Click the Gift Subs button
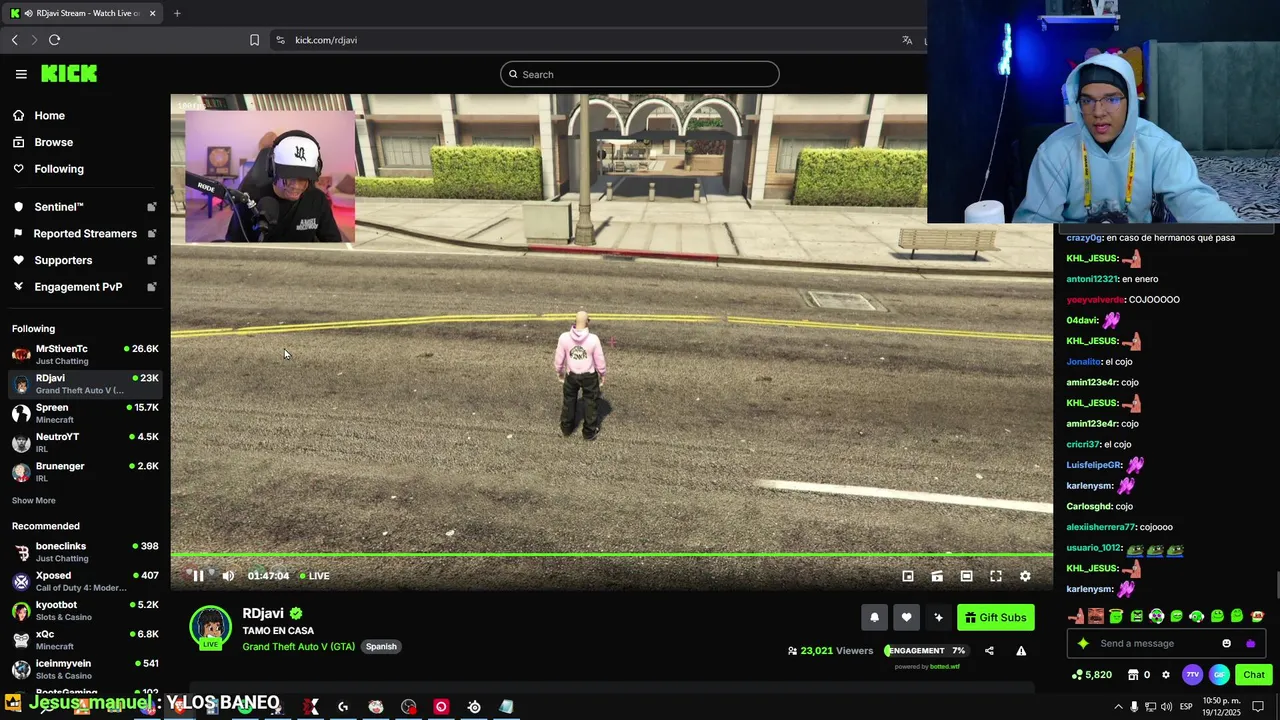The width and height of the screenshot is (1280, 720). [x=995, y=617]
